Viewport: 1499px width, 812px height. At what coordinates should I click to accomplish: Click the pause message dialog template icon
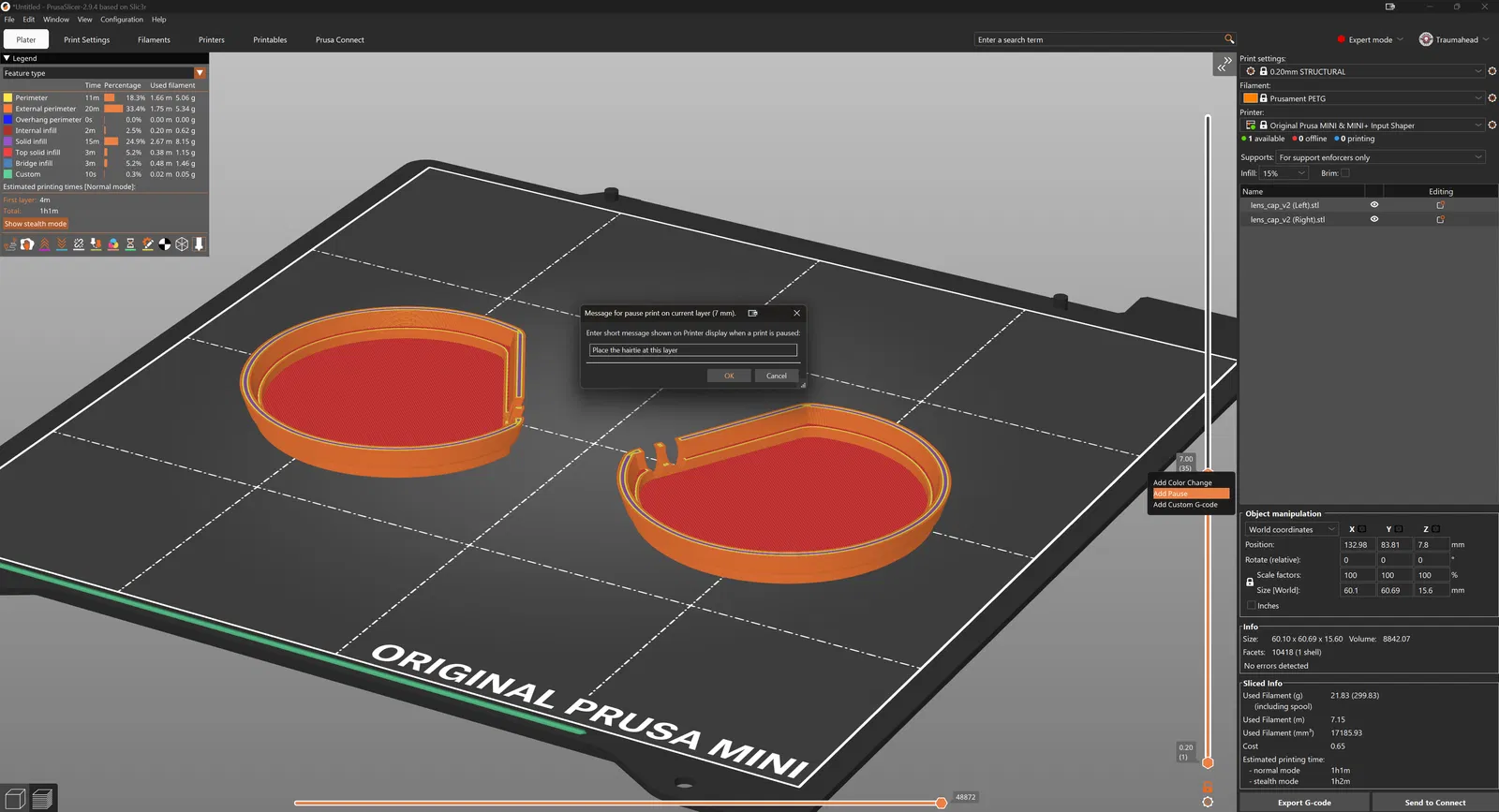pyautogui.click(x=752, y=313)
